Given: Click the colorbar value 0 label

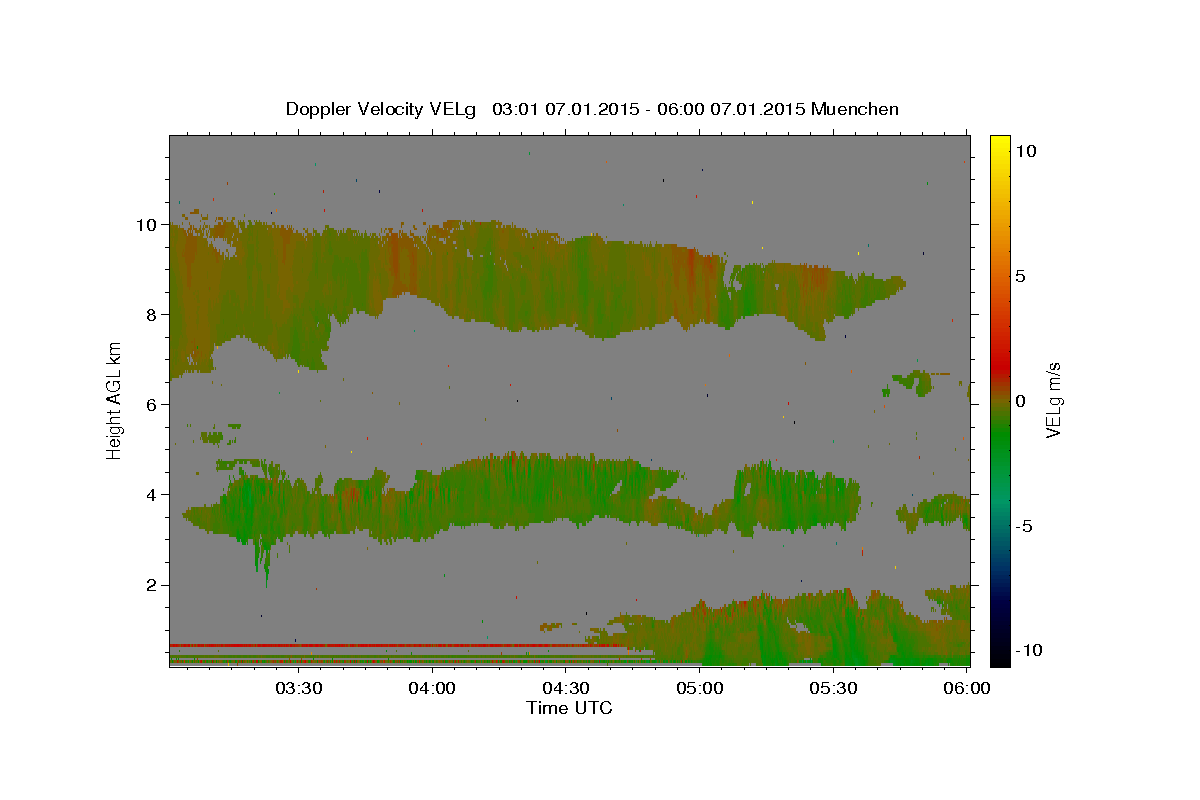Looking at the screenshot, I should (1021, 401).
